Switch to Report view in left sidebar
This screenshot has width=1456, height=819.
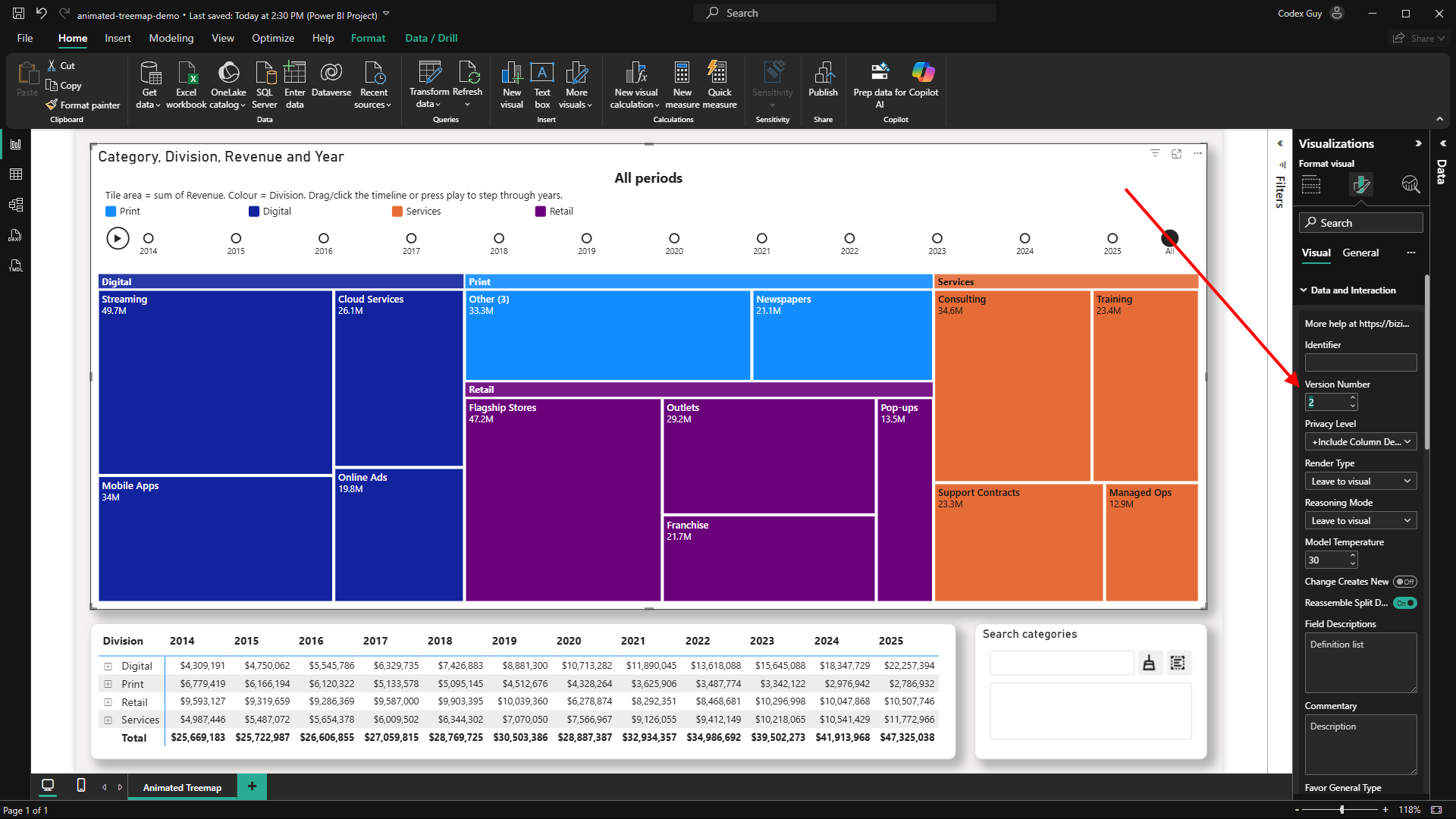(x=16, y=144)
